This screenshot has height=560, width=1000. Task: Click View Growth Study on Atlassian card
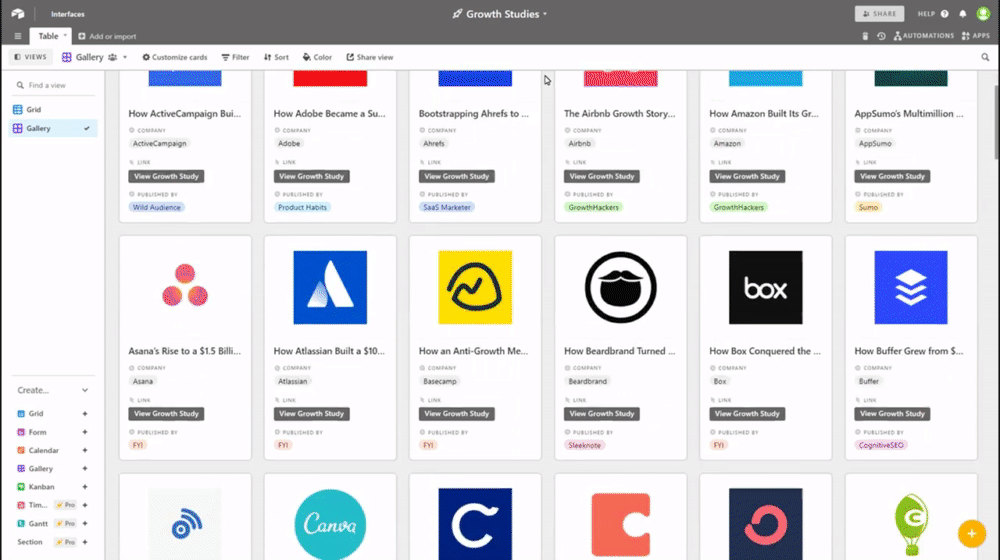[311, 413]
